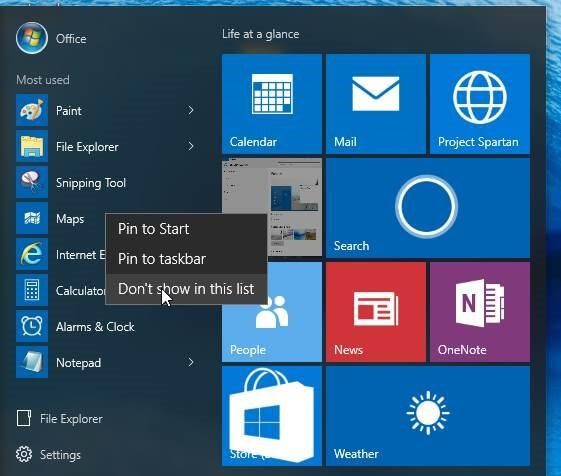Viewport: 561px width, 476px height.
Task: Click the Internet Explorer icon
Action: pos(32,254)
